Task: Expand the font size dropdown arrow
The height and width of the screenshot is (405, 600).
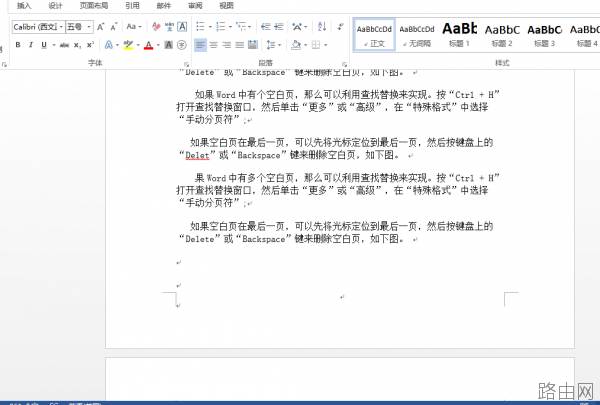Action: click(x=89, y=27)
